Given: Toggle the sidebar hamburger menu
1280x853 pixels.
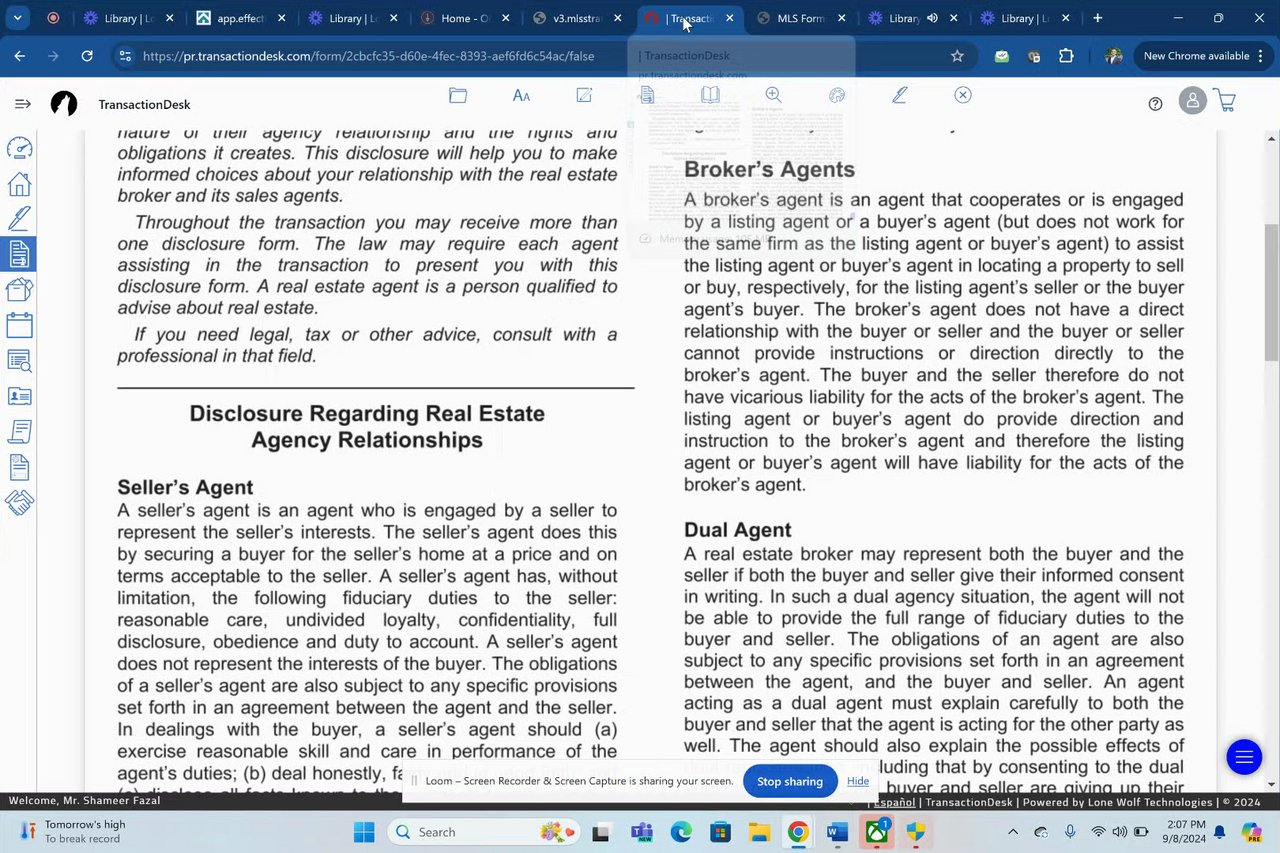Looking at the screenshot, I should click(22, 104).
